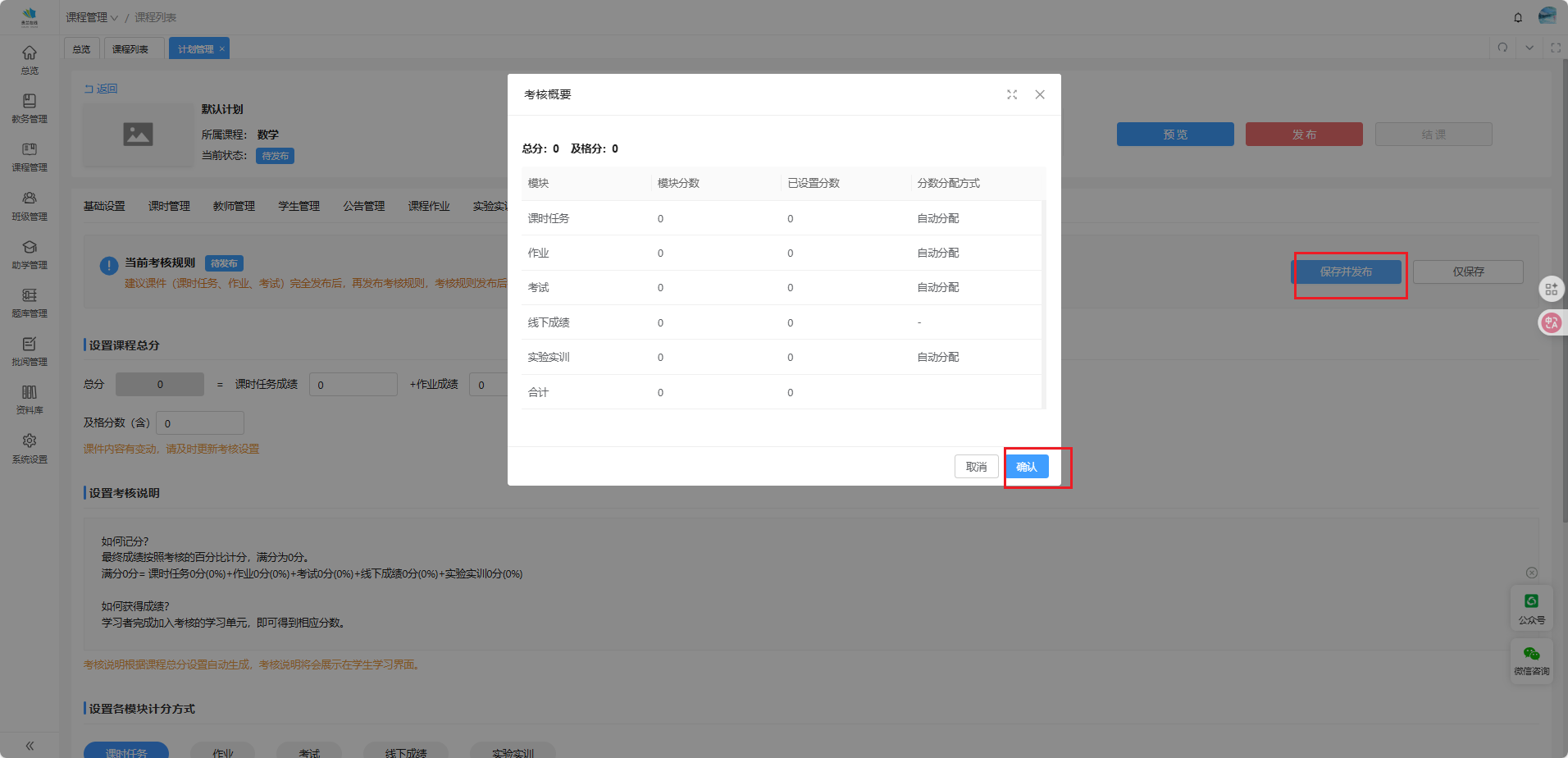Collapse the left sidebar with double chevron
Image resolution: width=1568 pixels, height=758 pixels.
30,746
